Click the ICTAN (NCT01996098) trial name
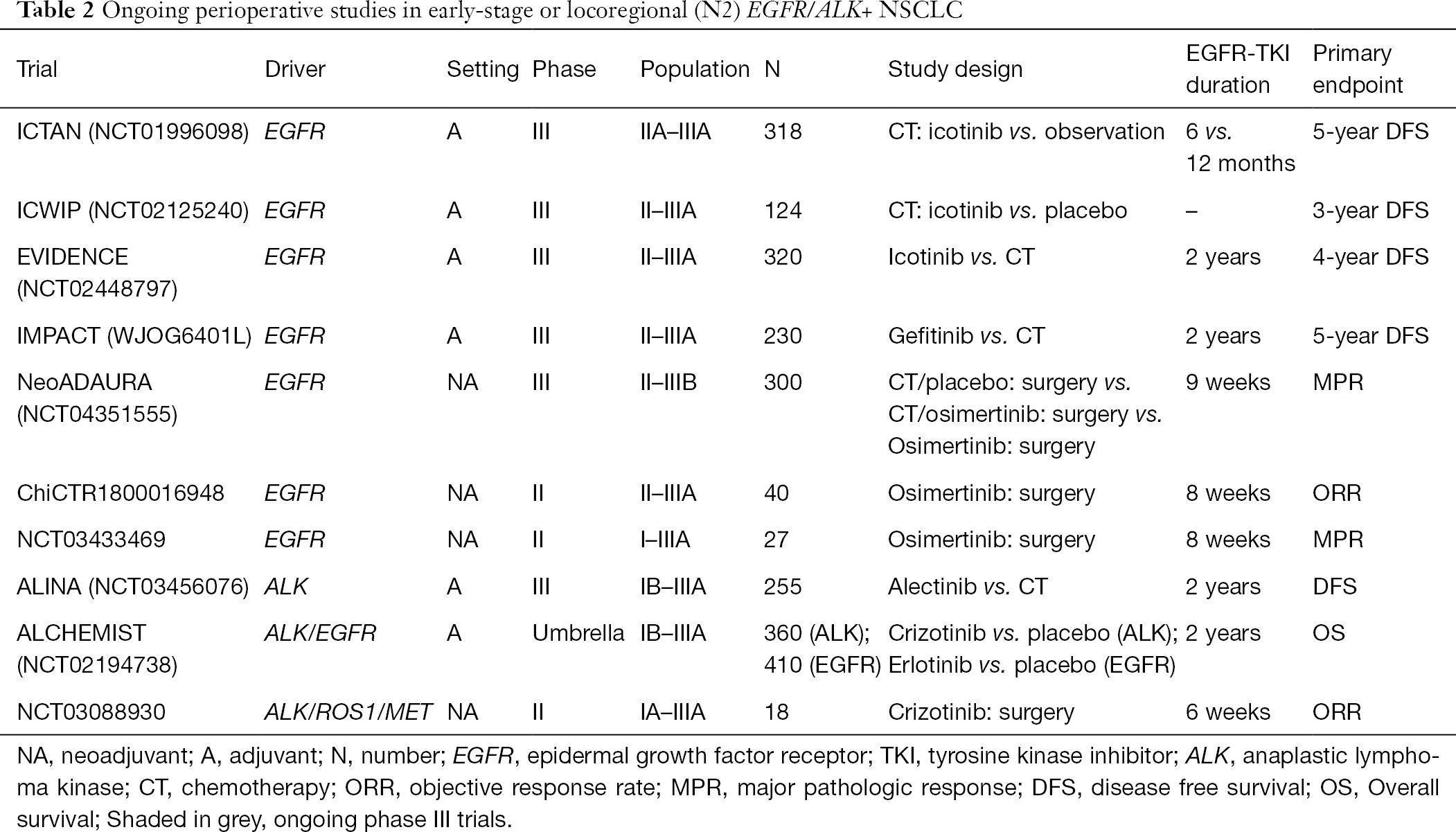Viewport: 1456px width, 832px height. (132, 132)
